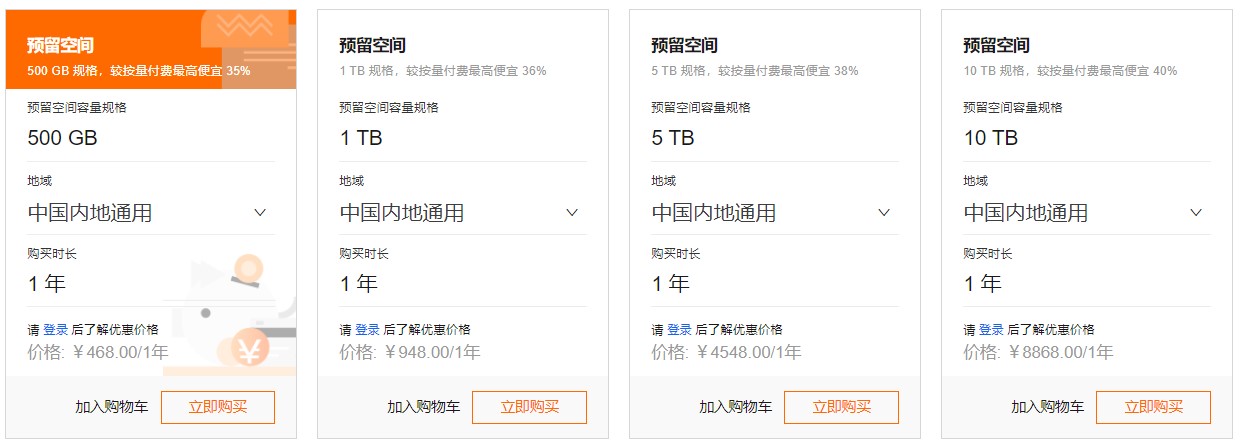
Task: Click the region chevron on 5 TB card
Action: (x=884, y=212)
